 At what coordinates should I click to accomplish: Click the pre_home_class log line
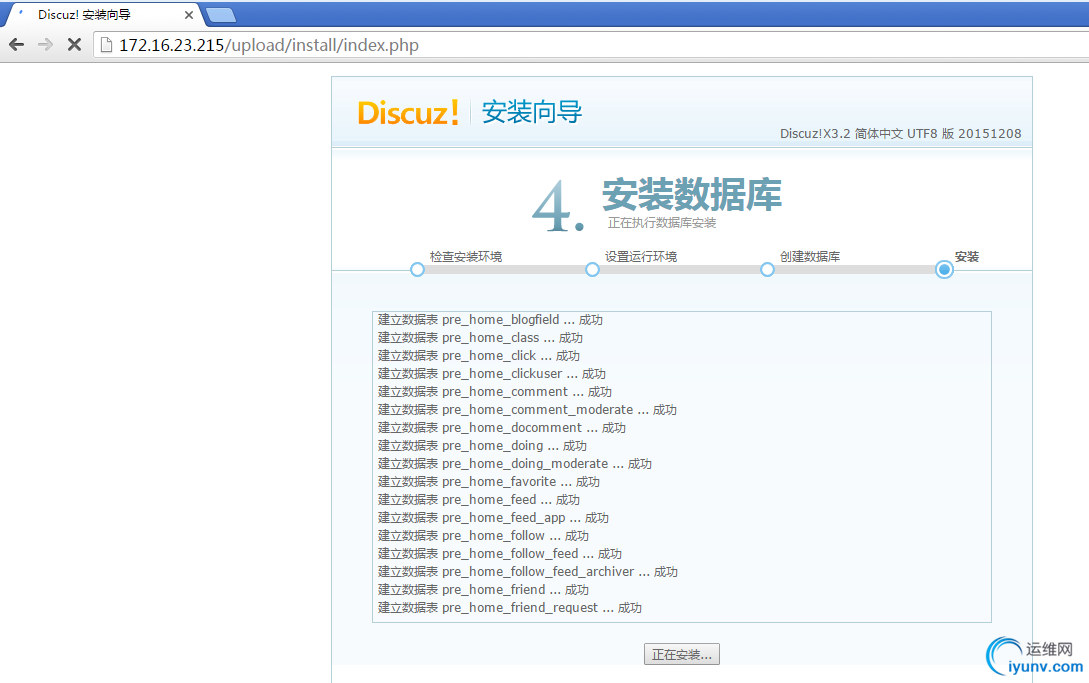point(480,338)
